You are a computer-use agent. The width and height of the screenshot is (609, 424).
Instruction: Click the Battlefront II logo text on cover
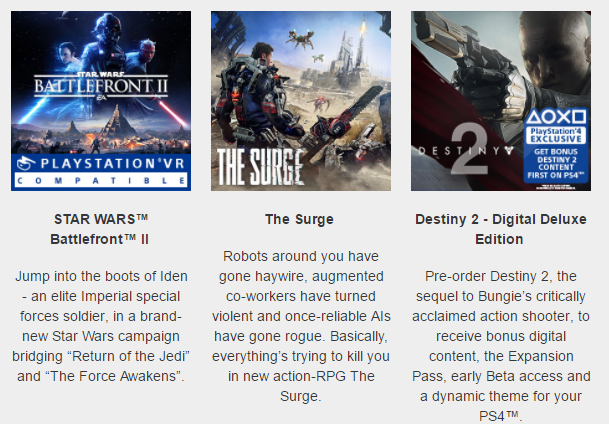click(x=101, y=85)
